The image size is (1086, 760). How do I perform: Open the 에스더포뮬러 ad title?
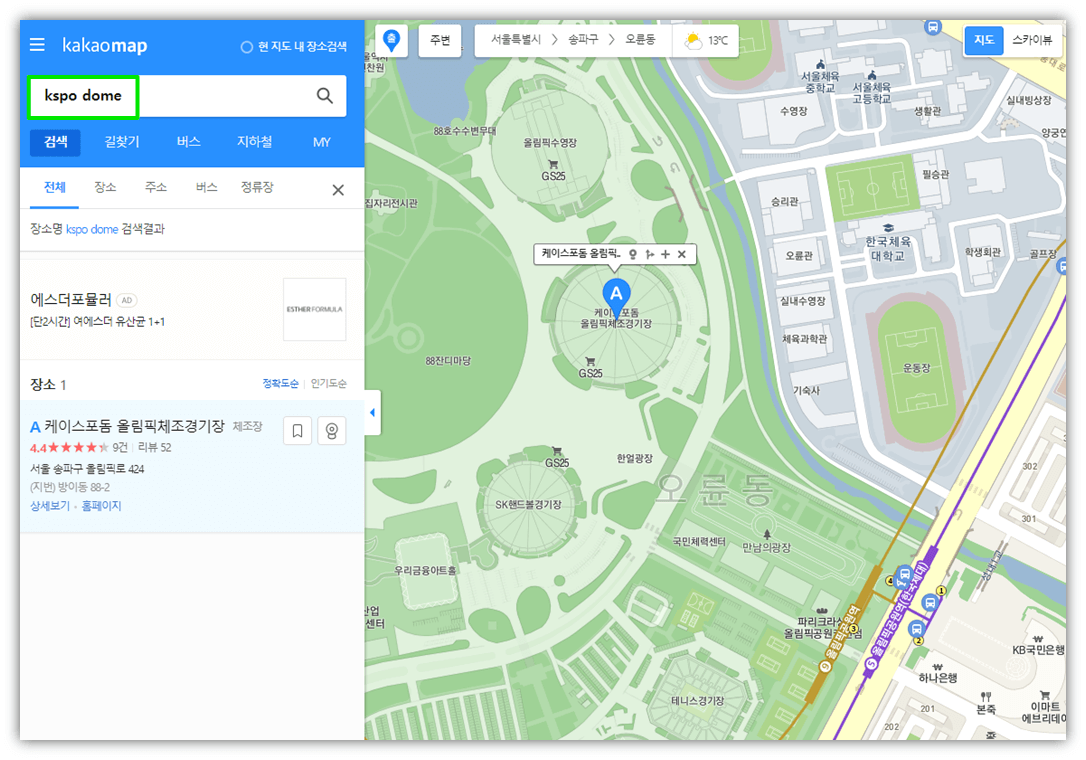71,299
